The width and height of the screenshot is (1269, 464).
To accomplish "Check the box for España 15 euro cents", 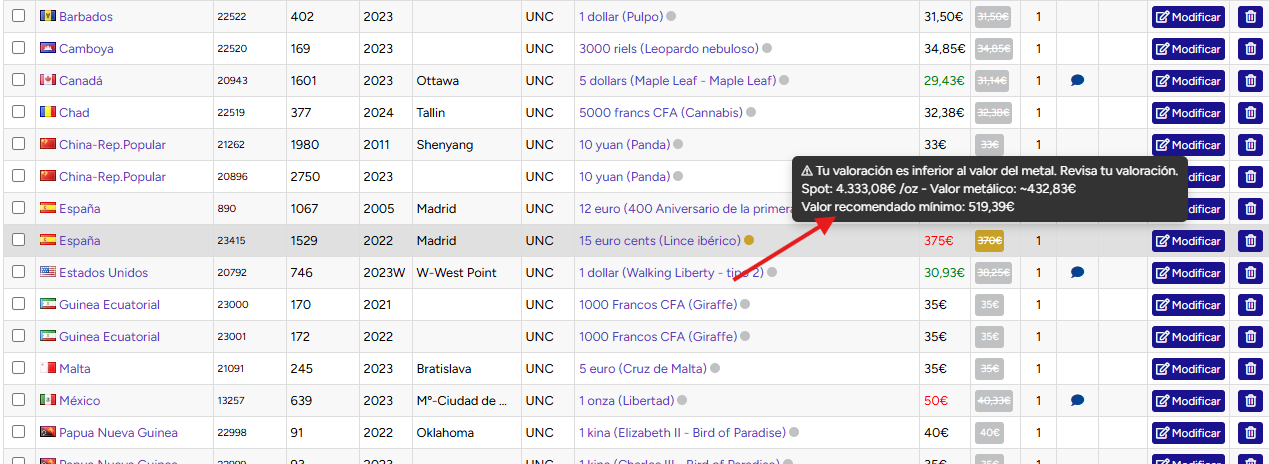I will pos(18,241).
